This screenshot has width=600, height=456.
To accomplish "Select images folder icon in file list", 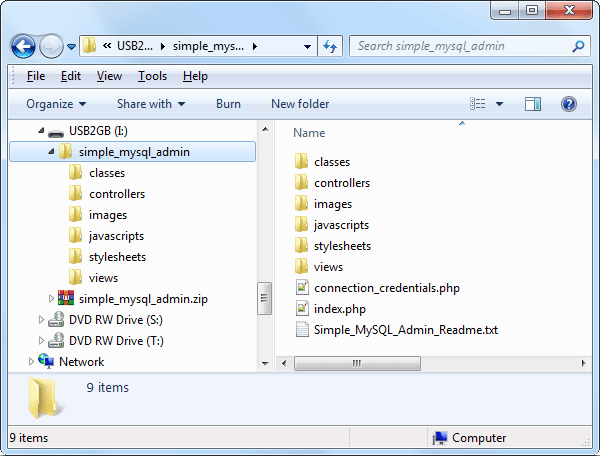I will coord(302,204).
